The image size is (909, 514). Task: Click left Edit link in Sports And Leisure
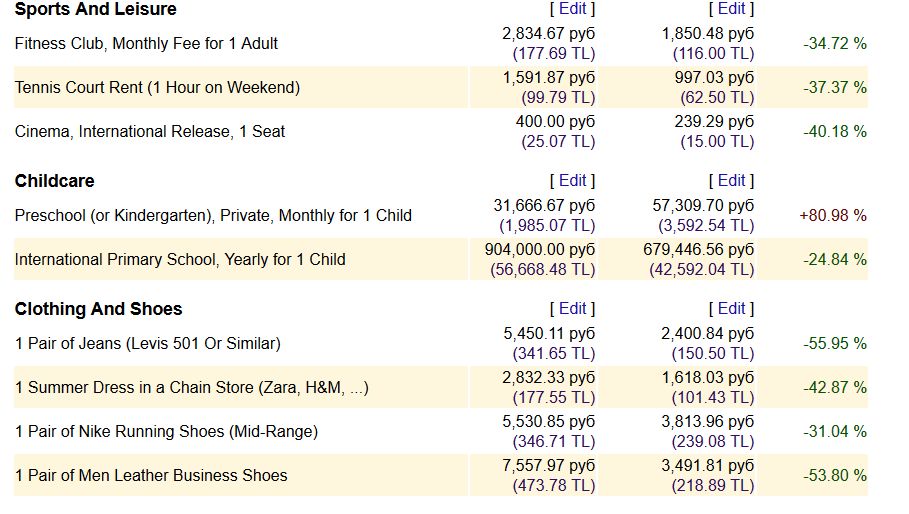click(572, 8)
